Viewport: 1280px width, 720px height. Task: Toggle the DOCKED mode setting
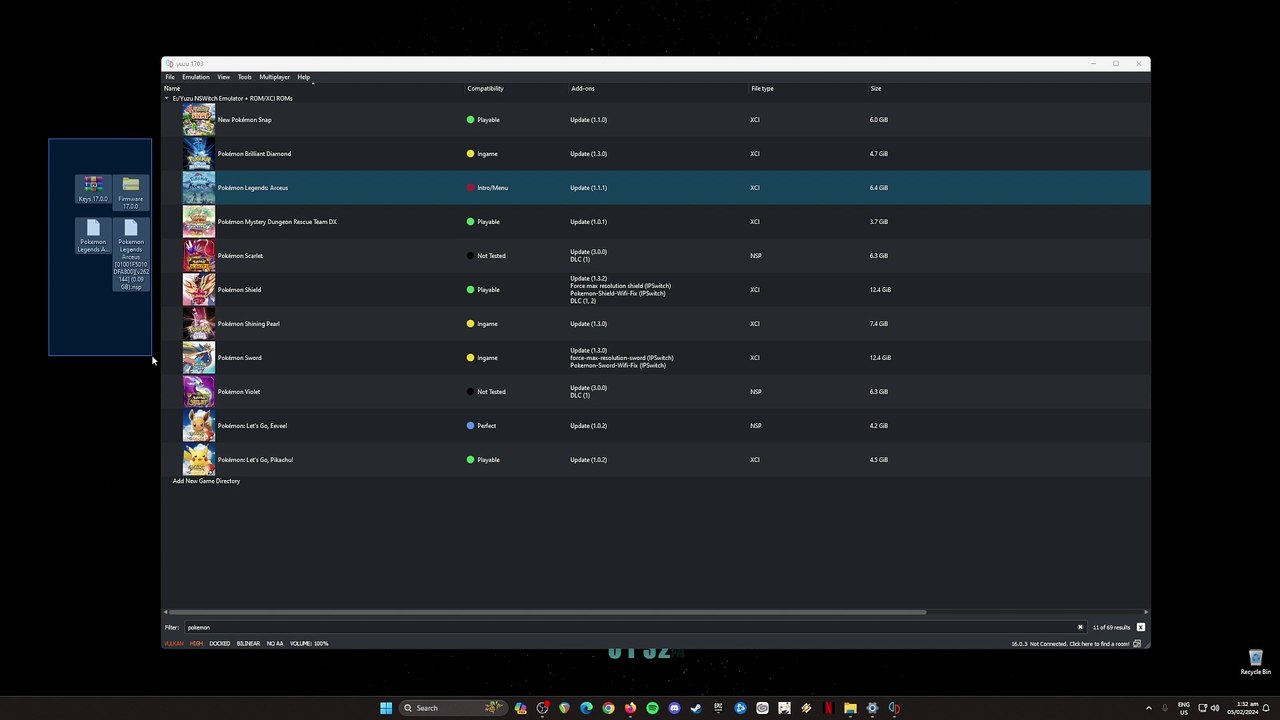click(x=220, y=643)
